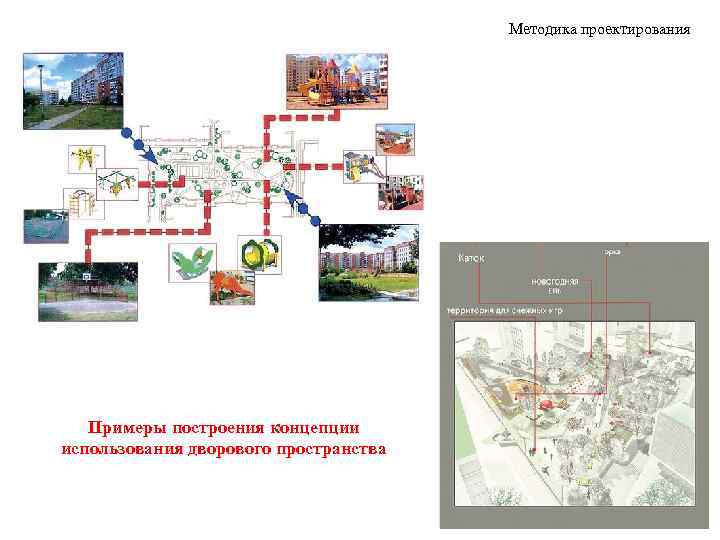Click the 'арка' label
Image resolution: width=720 pixels, height=540 pixels.
coord(612,252)
